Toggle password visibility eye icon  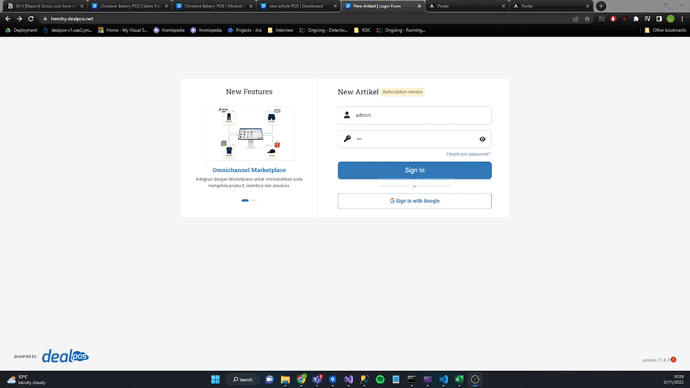[x=482, y=139]
